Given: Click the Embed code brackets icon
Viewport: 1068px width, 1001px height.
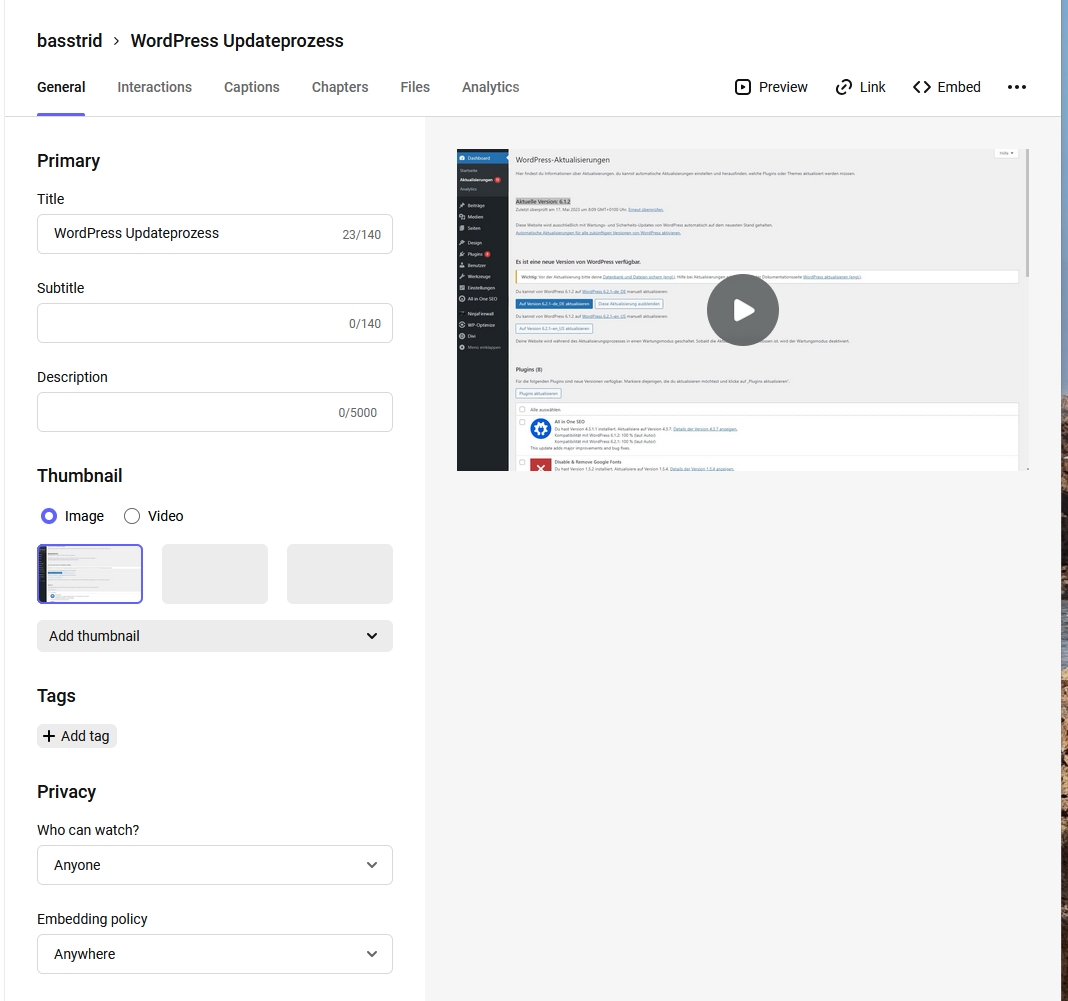Looking at the screenshot, I should 922,87.
